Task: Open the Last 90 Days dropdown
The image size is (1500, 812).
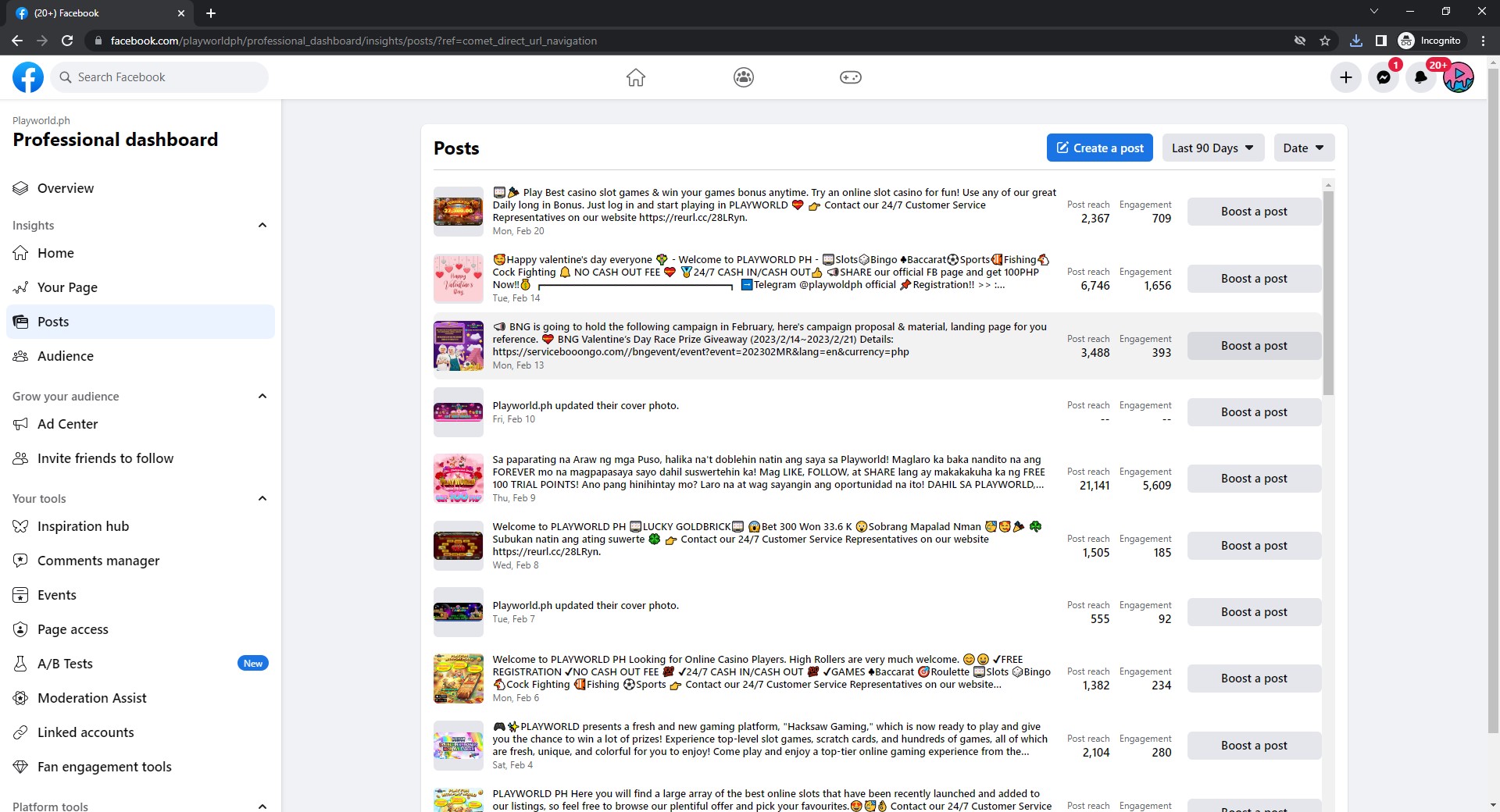Action: click(1213, 148)
